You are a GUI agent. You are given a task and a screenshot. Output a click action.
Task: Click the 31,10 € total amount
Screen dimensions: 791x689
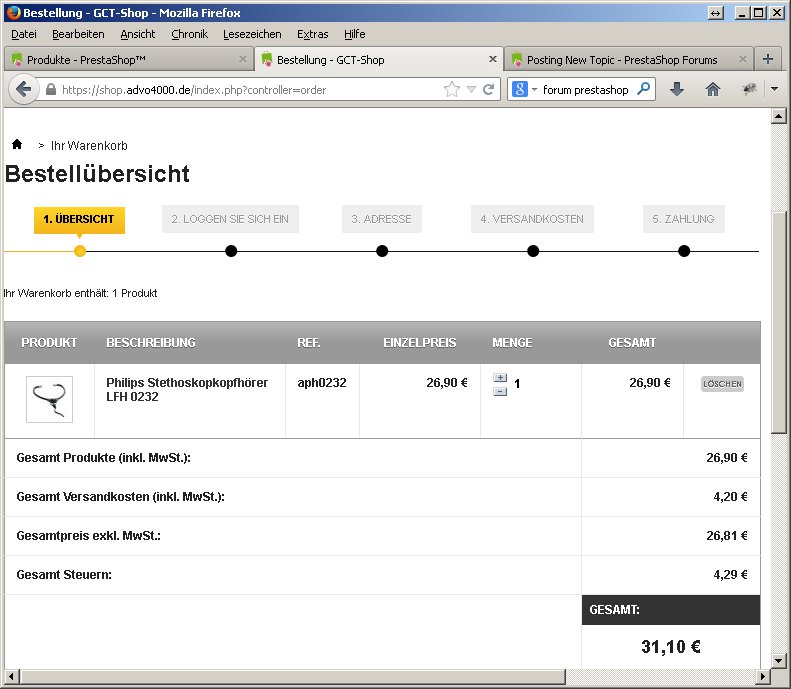coord(670,647)
